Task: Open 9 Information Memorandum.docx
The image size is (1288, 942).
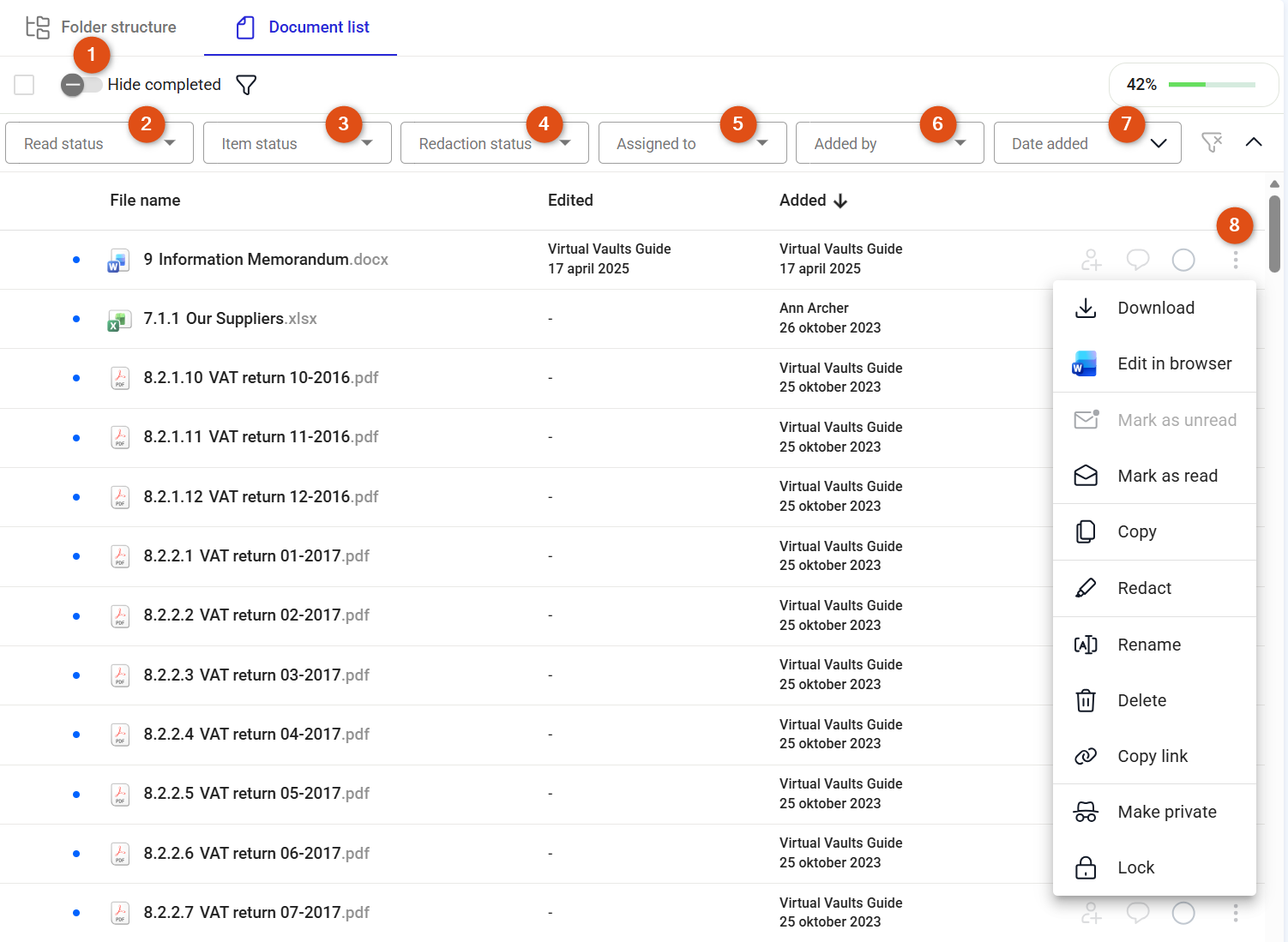Action: click(266, 259)
